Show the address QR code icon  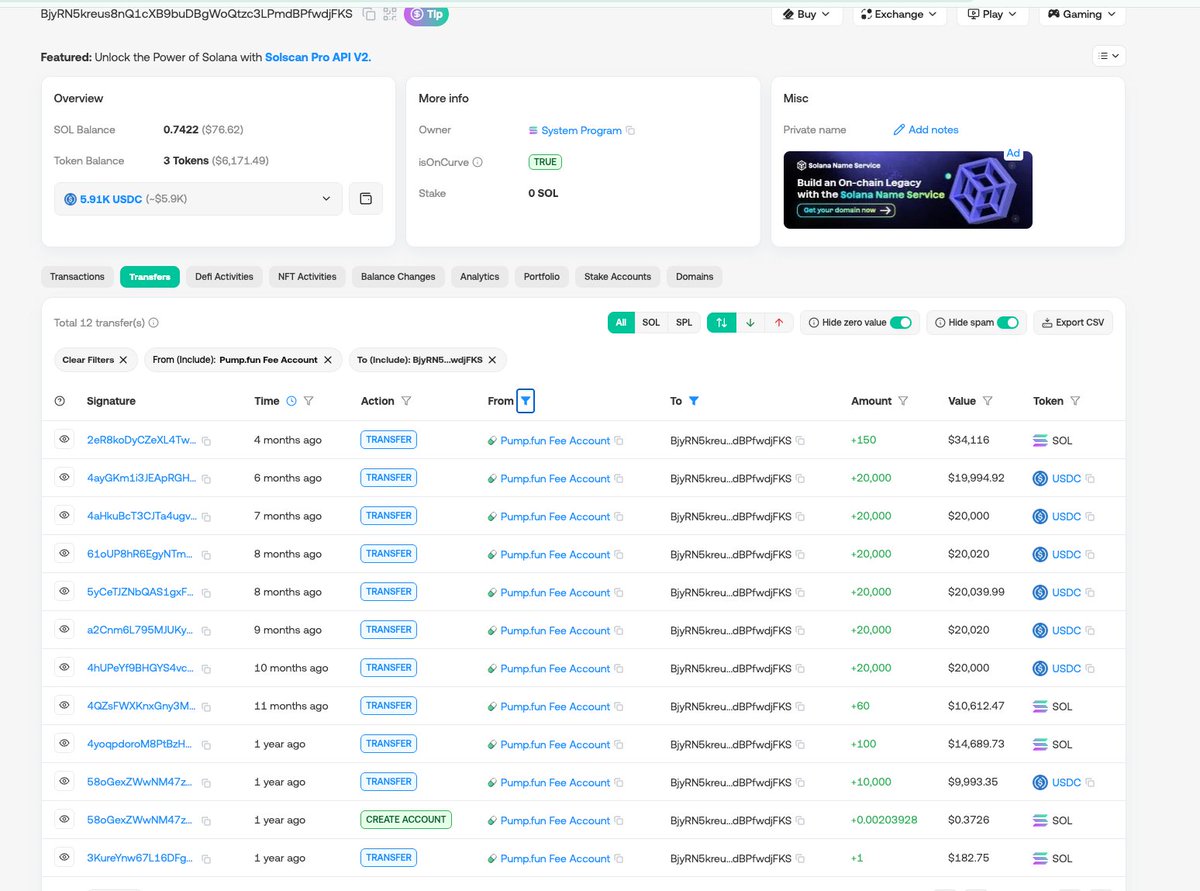389,14
